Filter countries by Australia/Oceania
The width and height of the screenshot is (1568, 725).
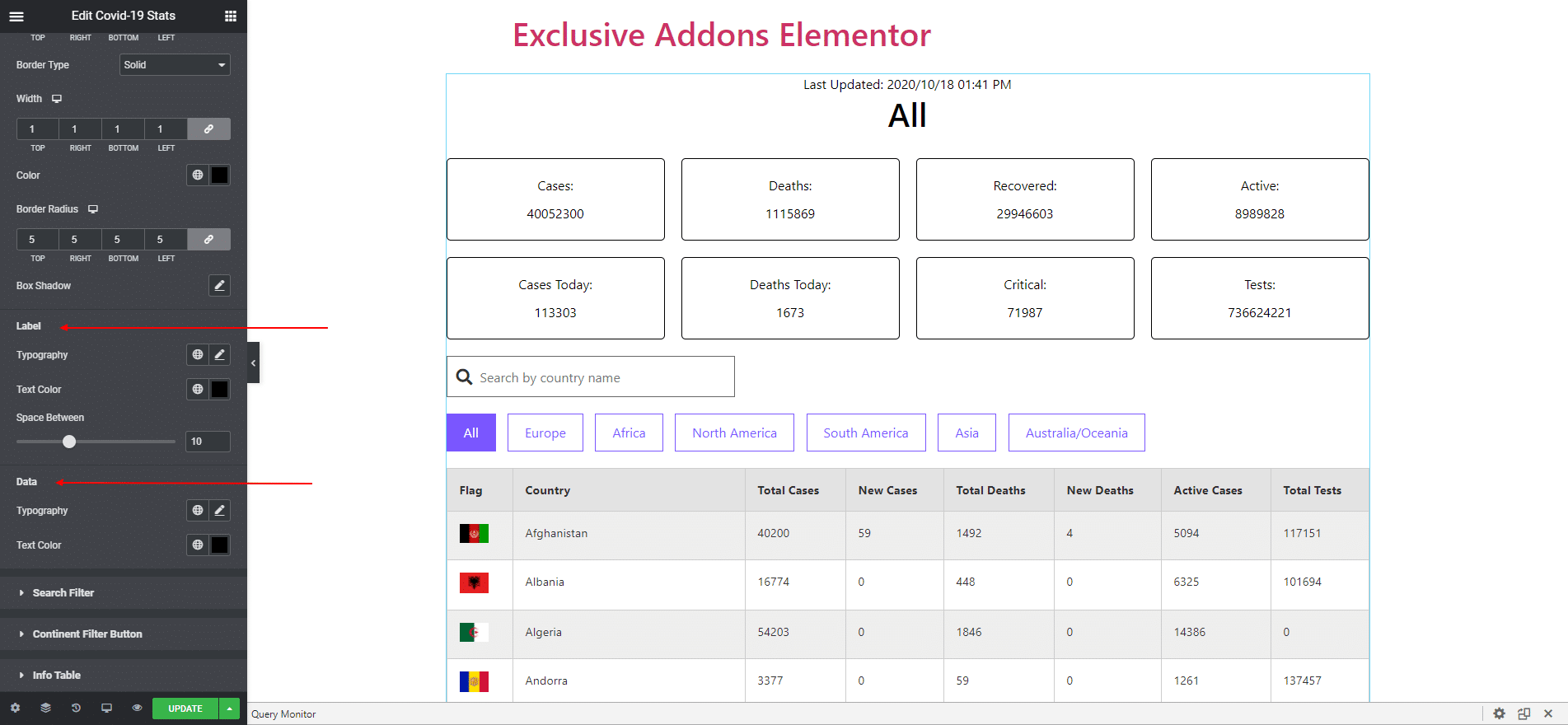click(1077, 433)
